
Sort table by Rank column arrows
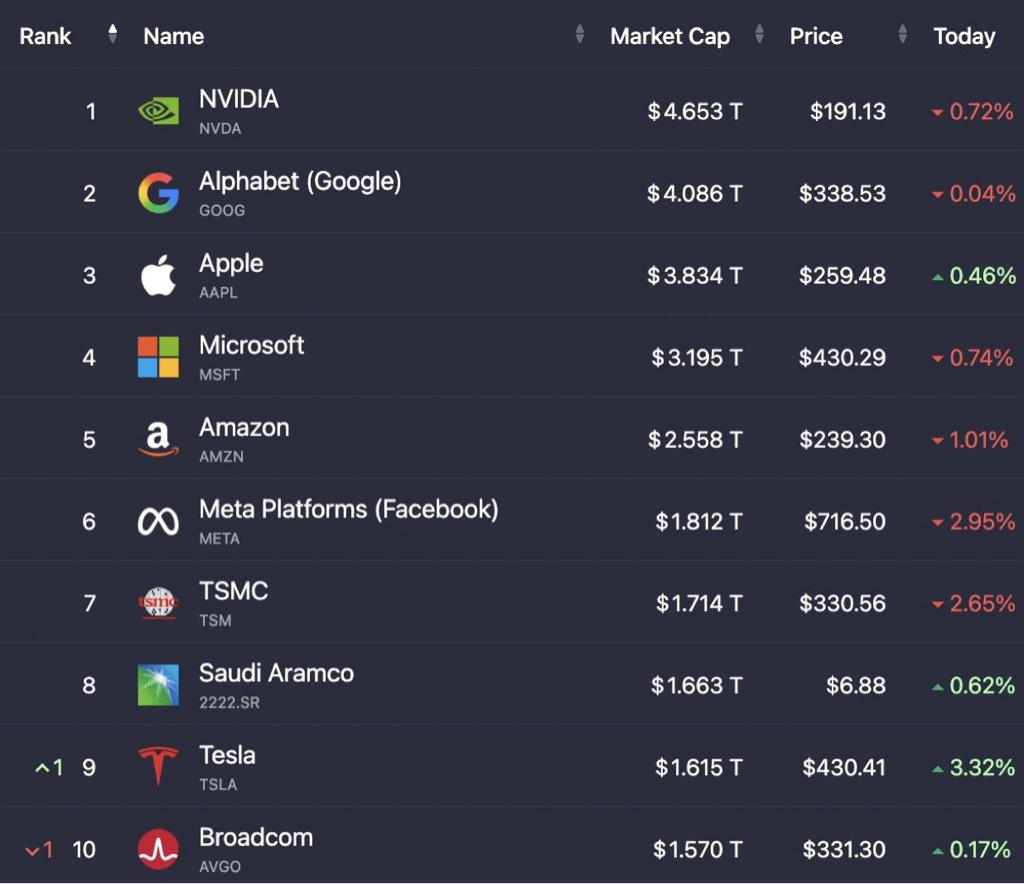click(113, 35)
